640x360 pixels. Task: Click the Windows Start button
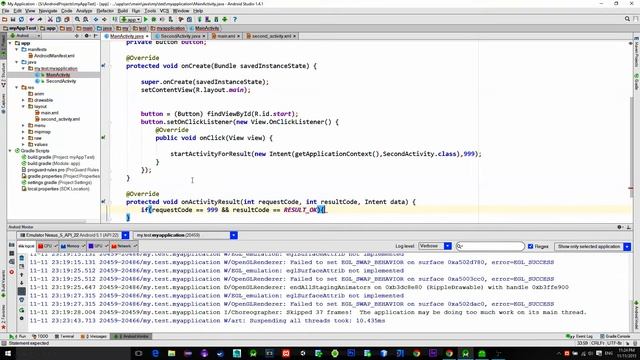coord(7,353)
